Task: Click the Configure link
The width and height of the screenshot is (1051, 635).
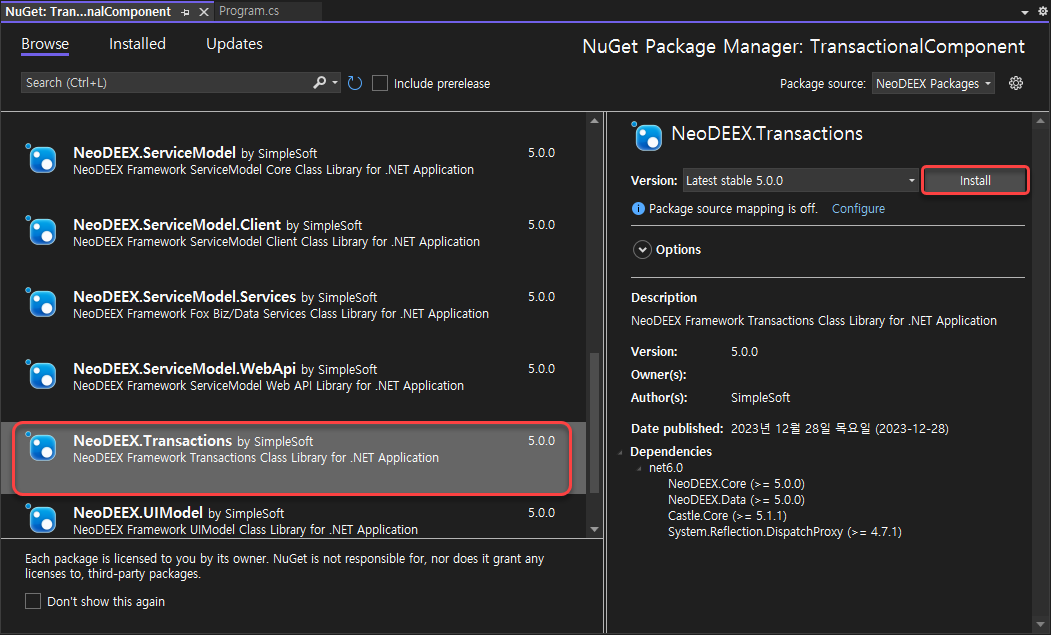Action: pos(858,209)
